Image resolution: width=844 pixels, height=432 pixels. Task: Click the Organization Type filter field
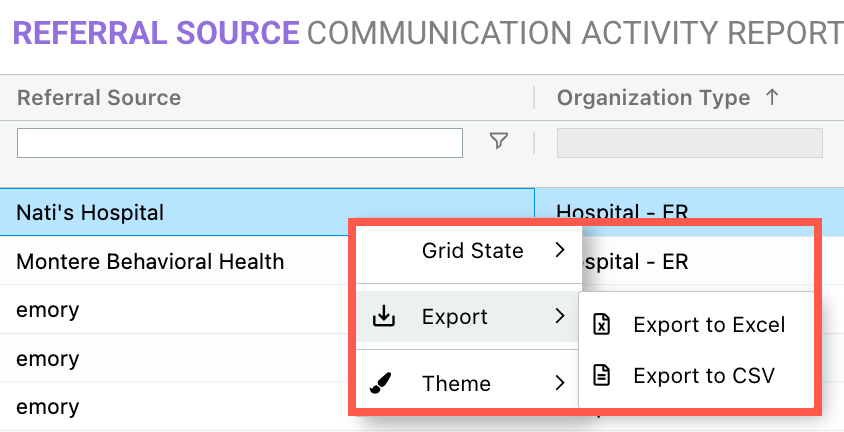click(x=689, y=142)
